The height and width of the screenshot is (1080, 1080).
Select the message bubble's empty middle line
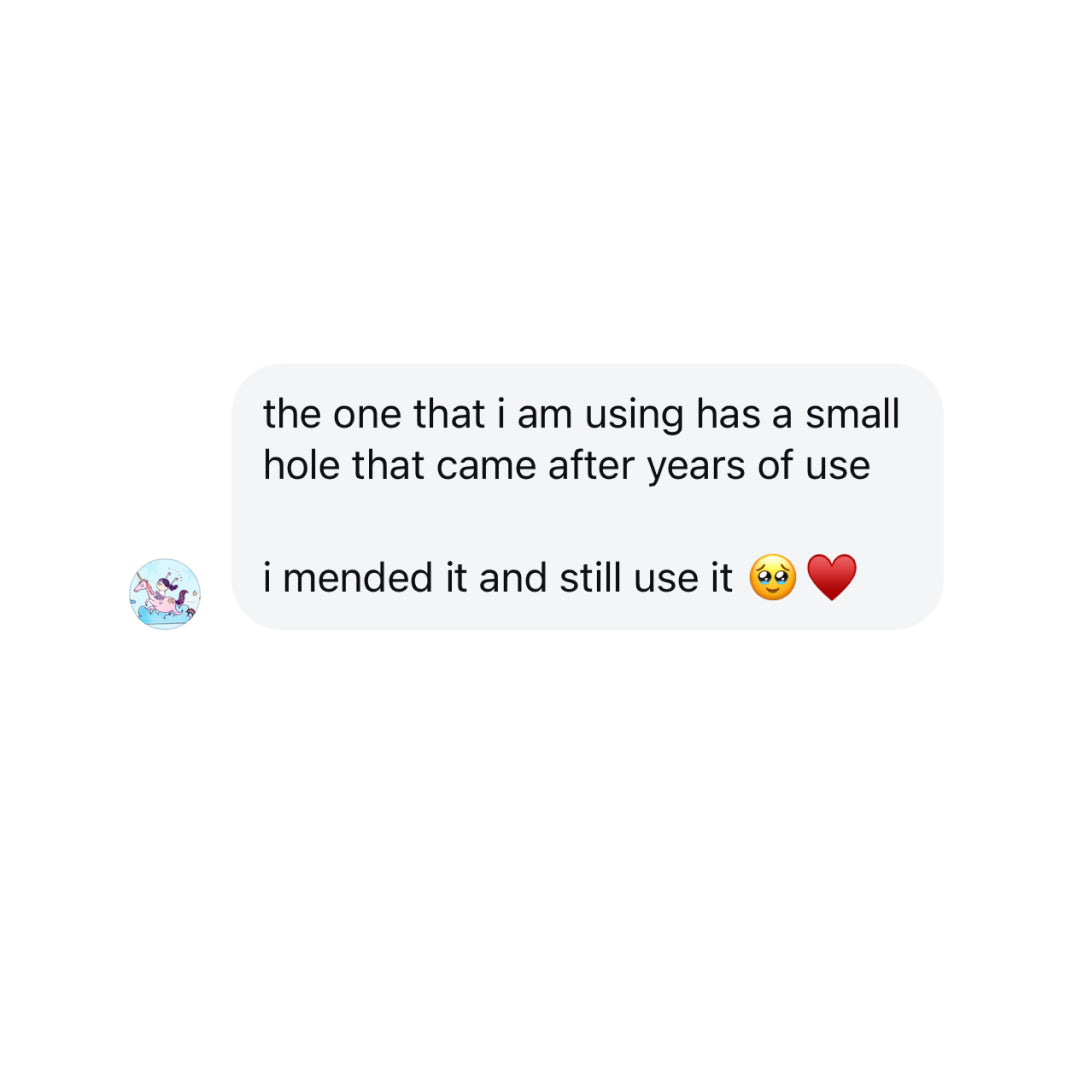(x=587, y=521)
